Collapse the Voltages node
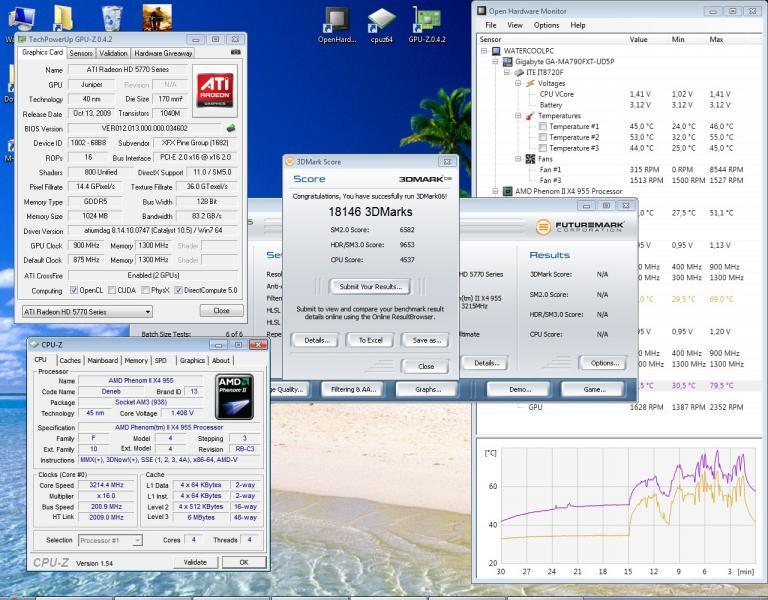This screenshot has width=768, height=600. 518,83
